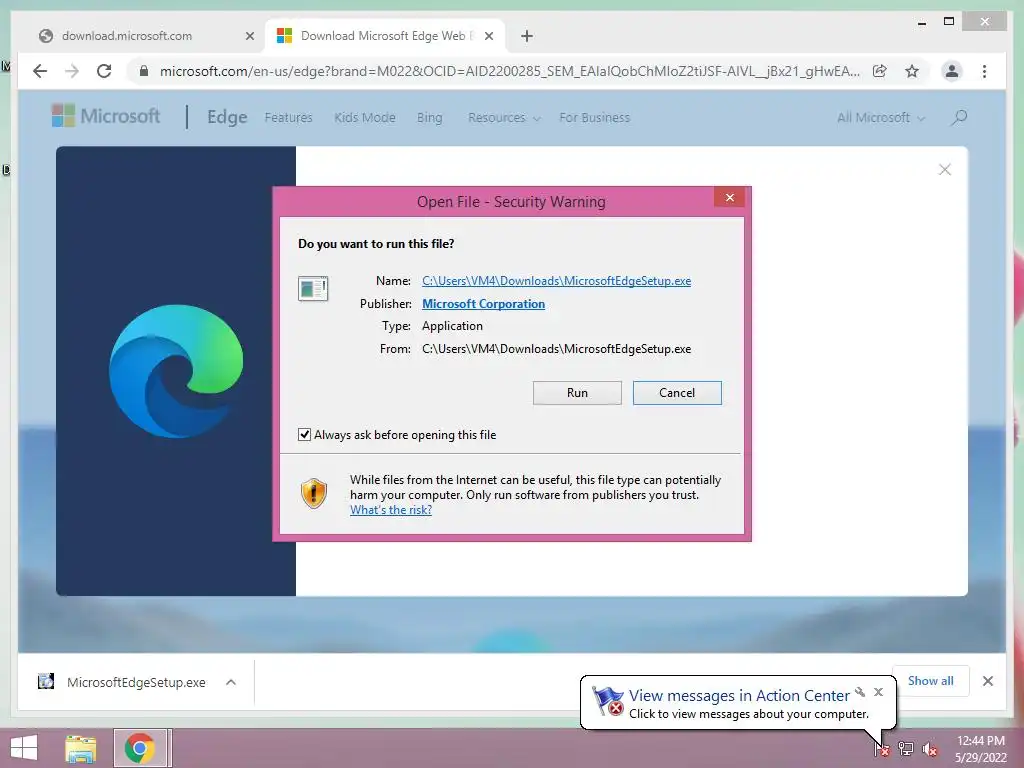The image size is (1024, 768).
Task: Click the Action Center notification wrench icon
Action: 860,692
